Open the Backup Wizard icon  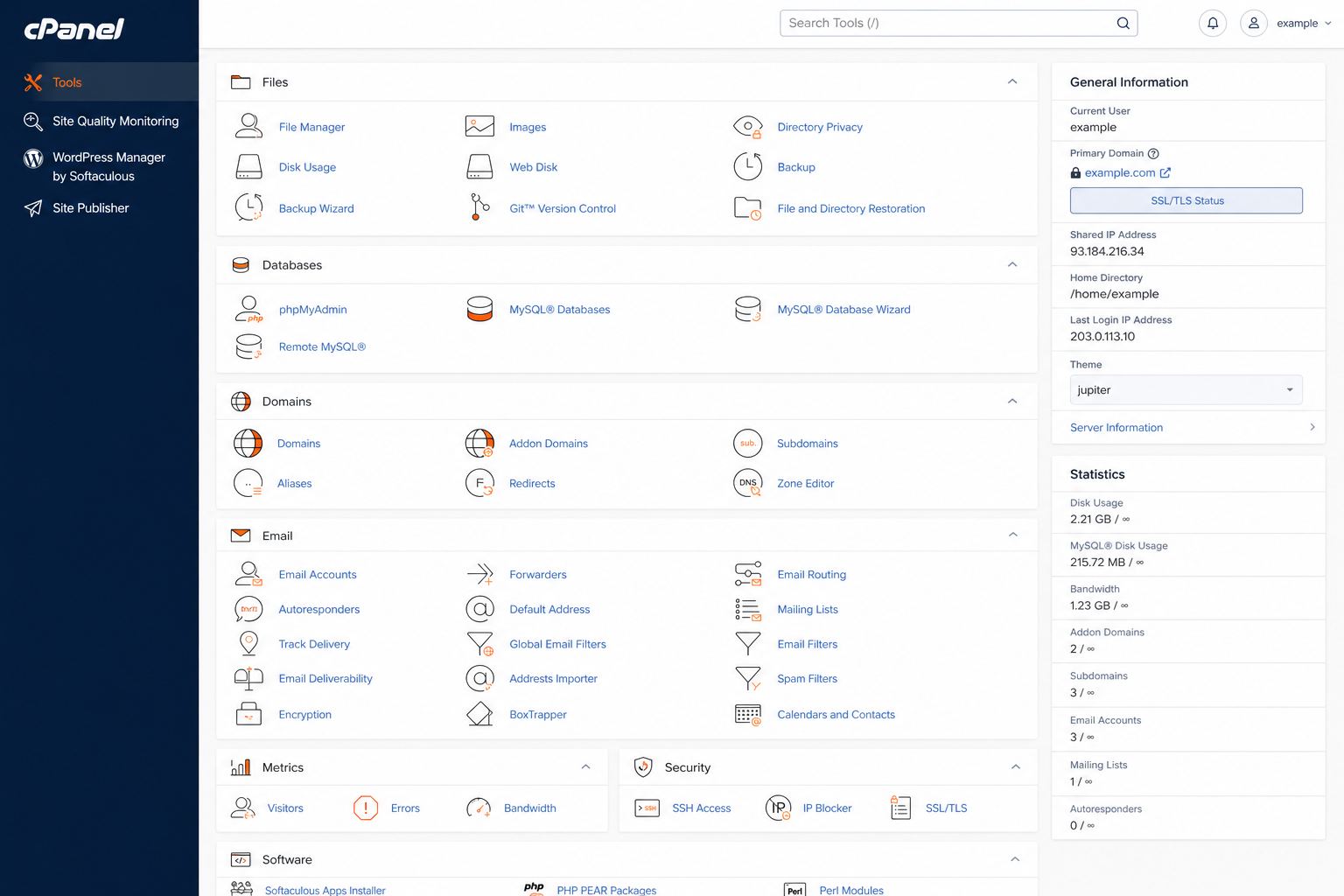click(x=248, y=207)
